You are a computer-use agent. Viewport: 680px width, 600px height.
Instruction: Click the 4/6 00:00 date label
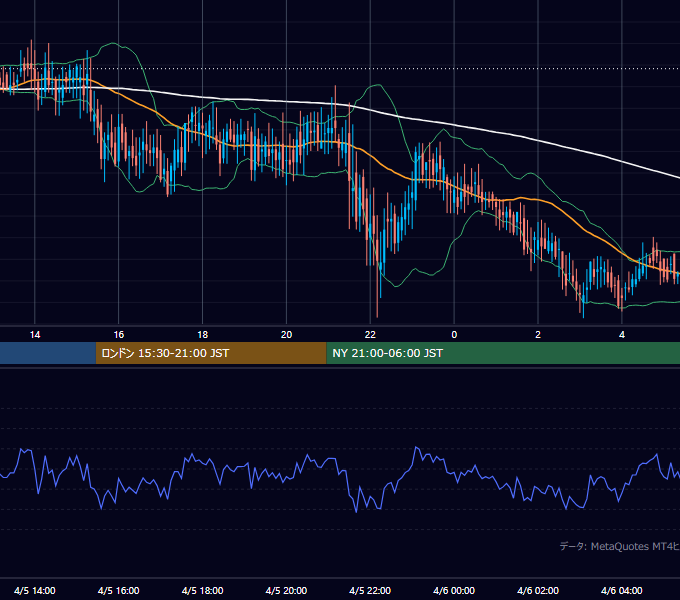point(454,590)
